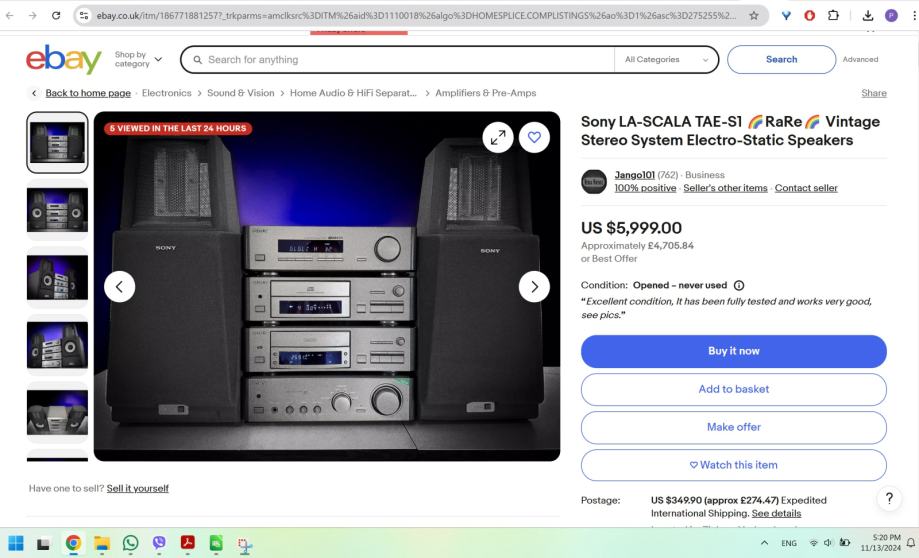View 100% positive feedback
919x558 pixels.
[x=645, y=188]
